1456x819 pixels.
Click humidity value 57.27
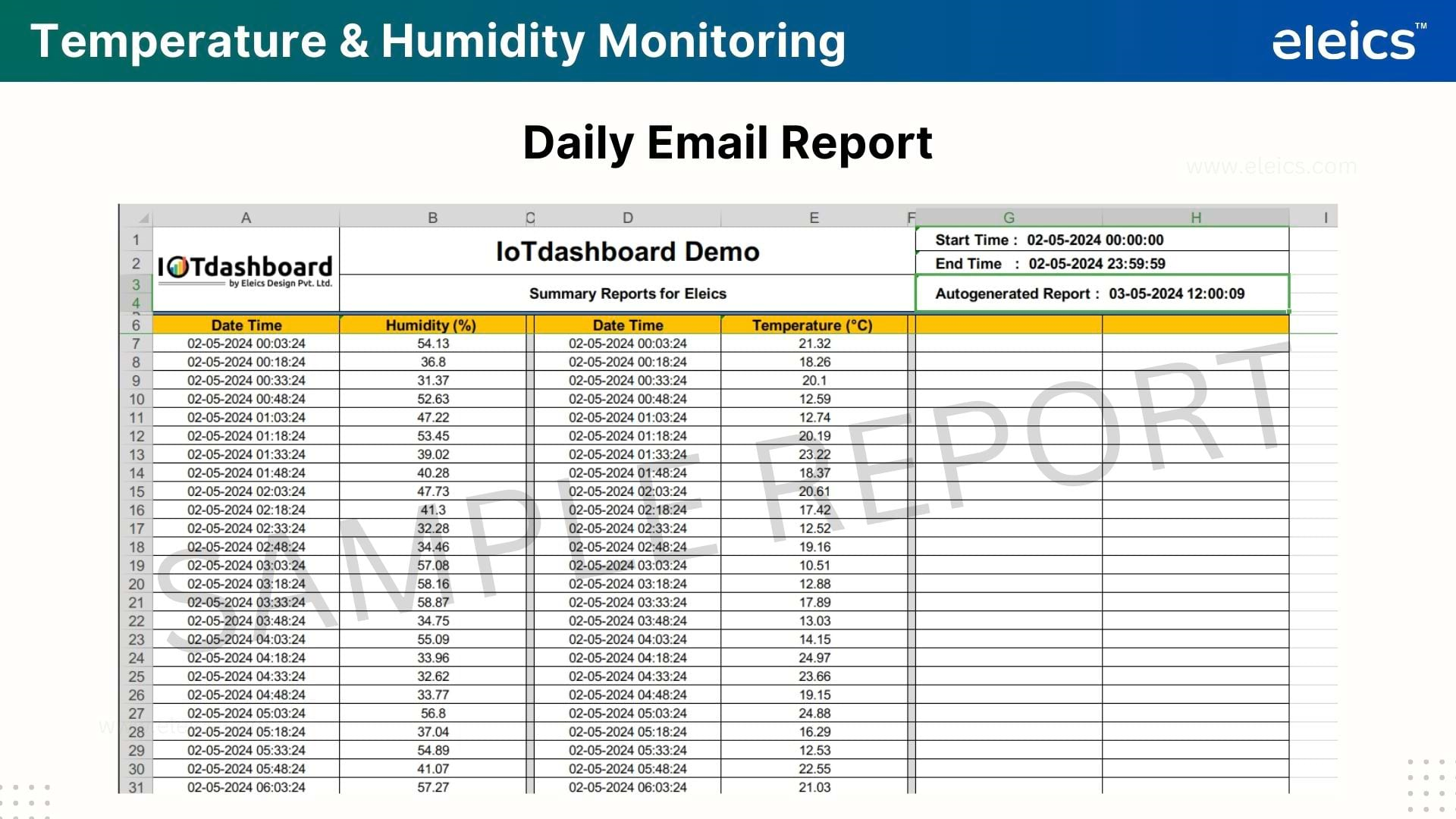433,787
